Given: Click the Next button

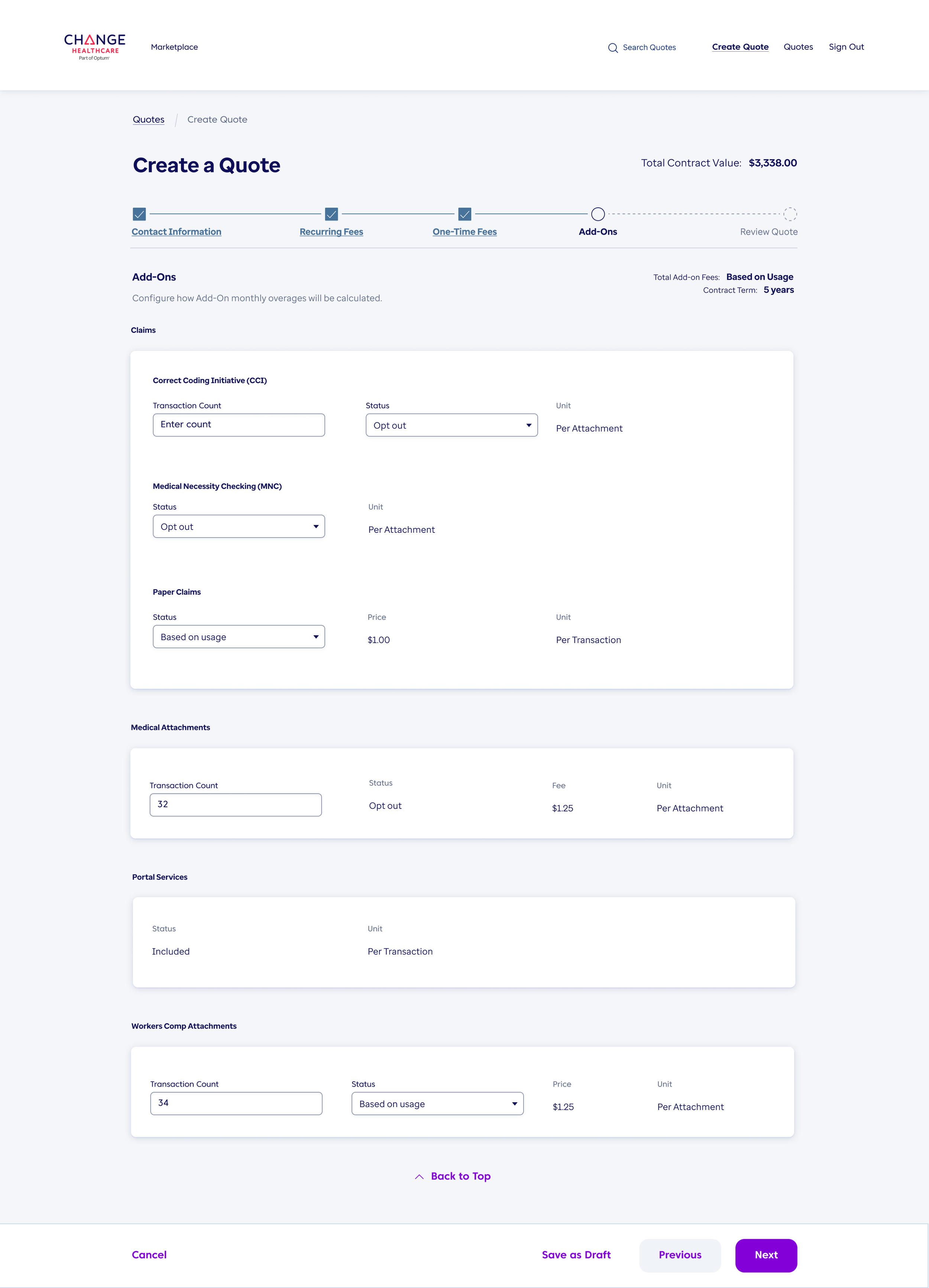Looking at the screenshot, I should (766, 1255).
